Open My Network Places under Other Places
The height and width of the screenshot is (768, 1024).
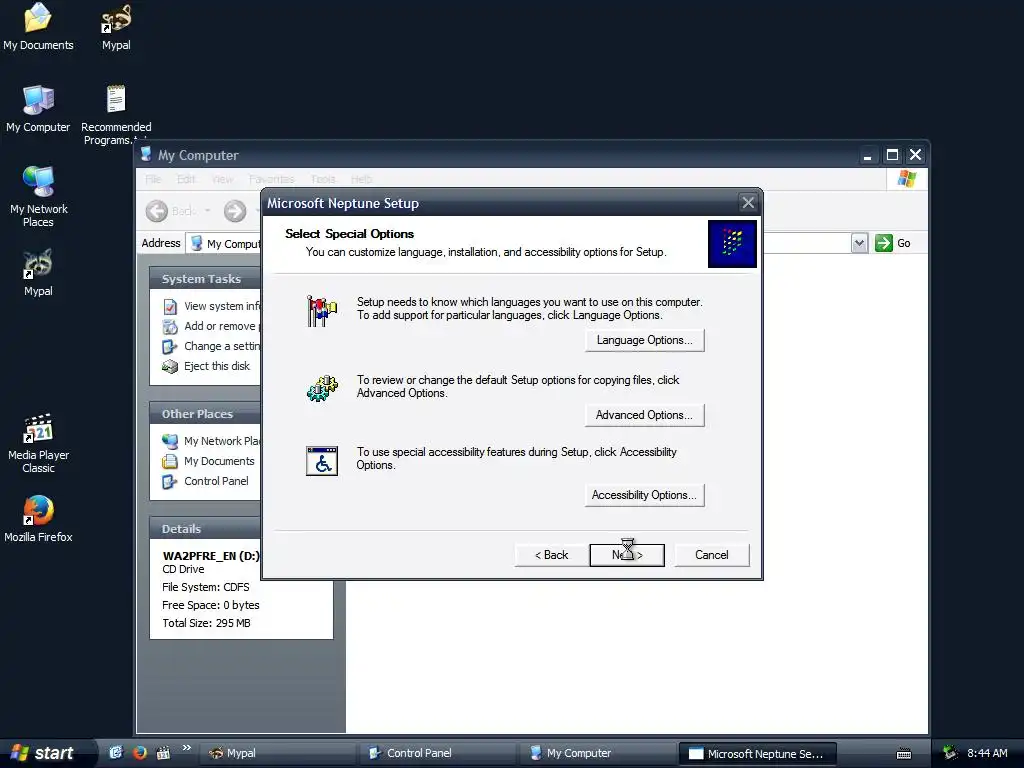click(x=222, y=441)
